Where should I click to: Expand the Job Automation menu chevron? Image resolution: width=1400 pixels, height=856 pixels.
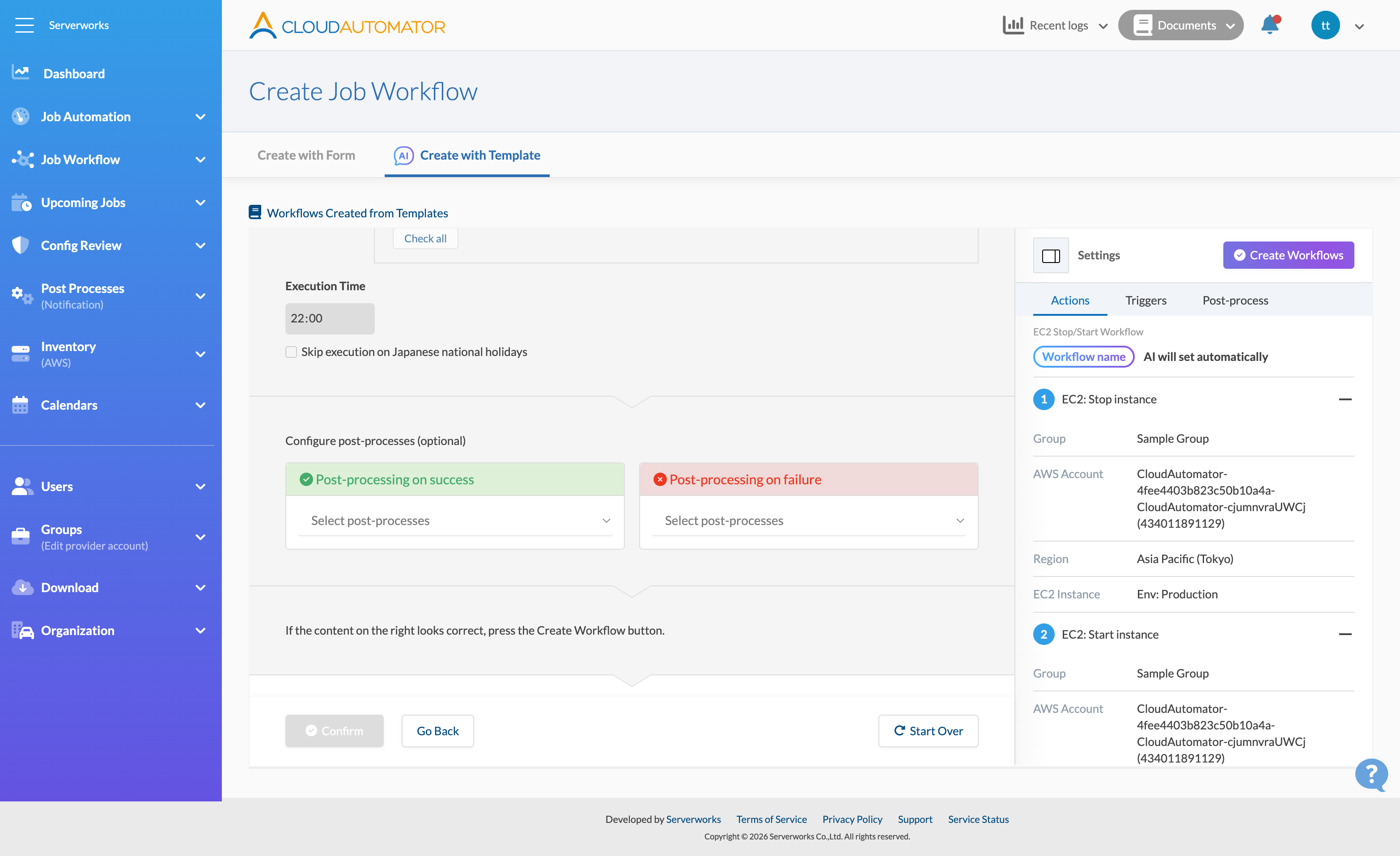coord(200,117)
